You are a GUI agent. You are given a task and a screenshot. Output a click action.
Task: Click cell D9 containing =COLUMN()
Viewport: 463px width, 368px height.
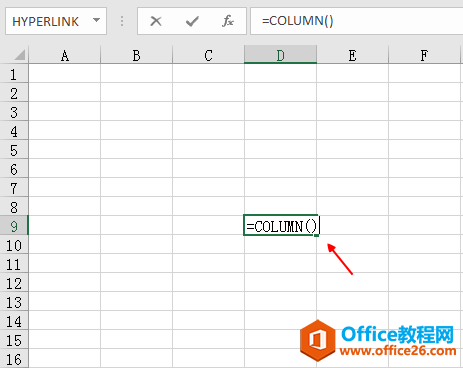click(x=280, y=225)
